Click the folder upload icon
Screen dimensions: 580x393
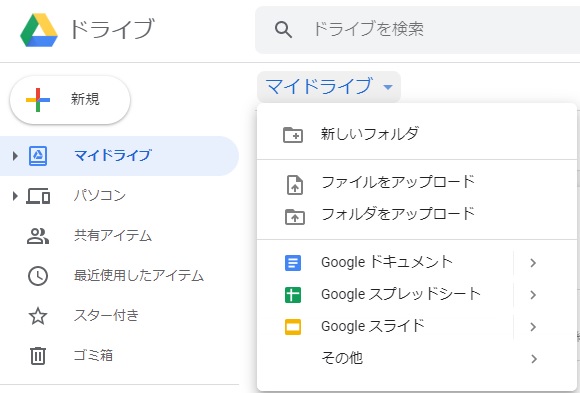pos(295,217)
